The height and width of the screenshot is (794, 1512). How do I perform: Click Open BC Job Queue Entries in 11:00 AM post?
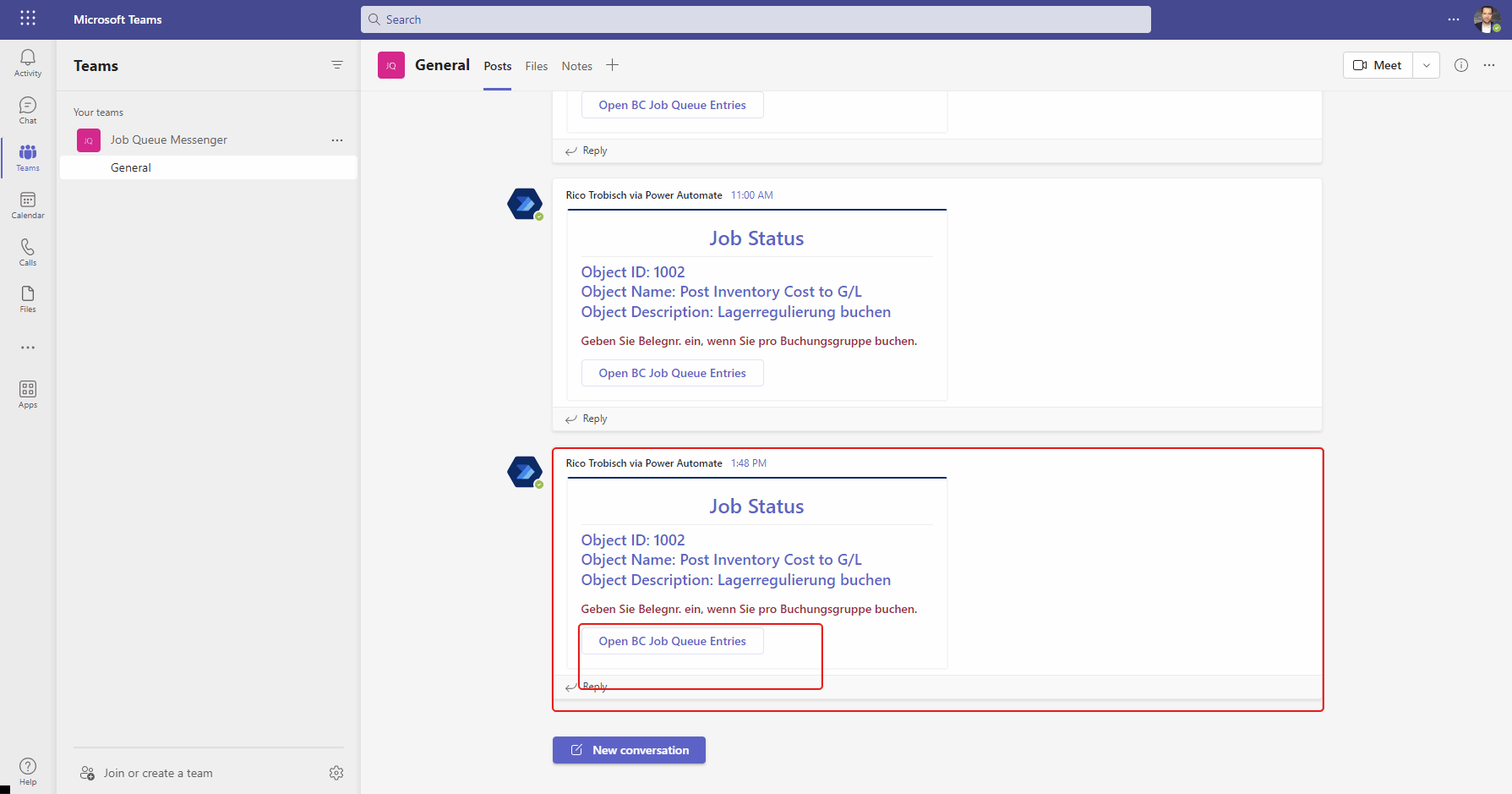coord(673,373)
